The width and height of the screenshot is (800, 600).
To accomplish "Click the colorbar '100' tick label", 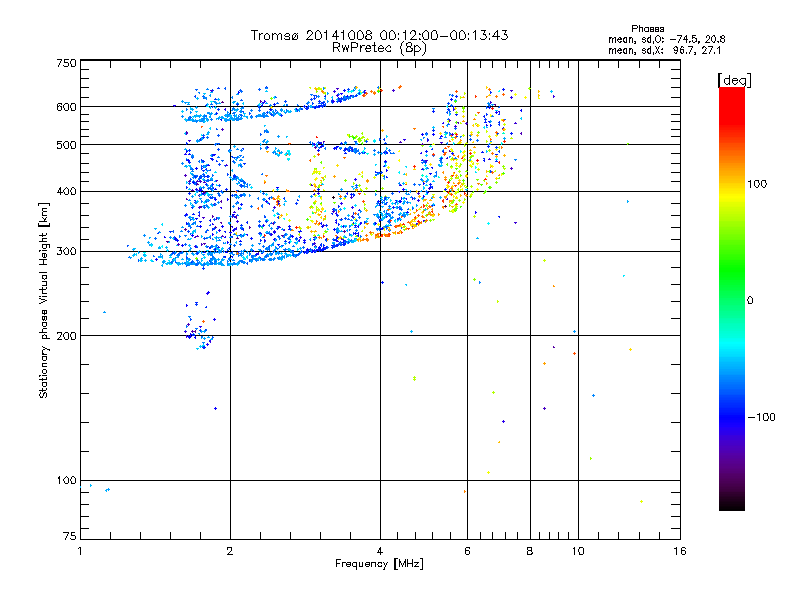I will [757, 184].
